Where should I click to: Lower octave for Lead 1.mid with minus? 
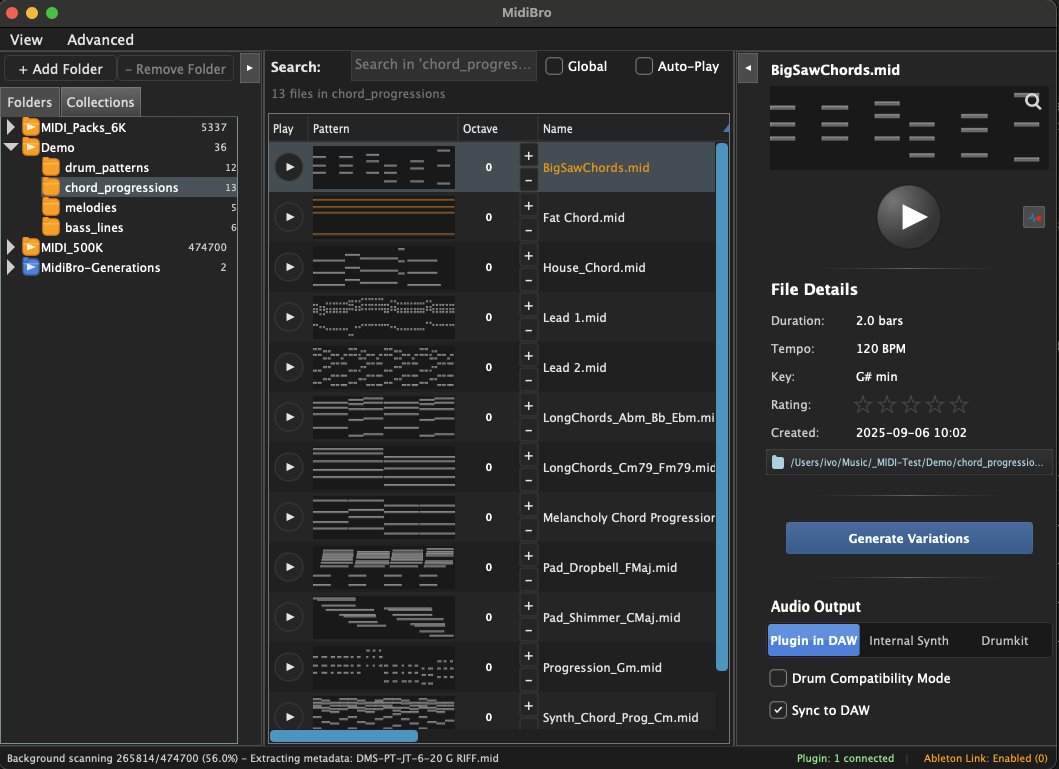click(528, 331)
